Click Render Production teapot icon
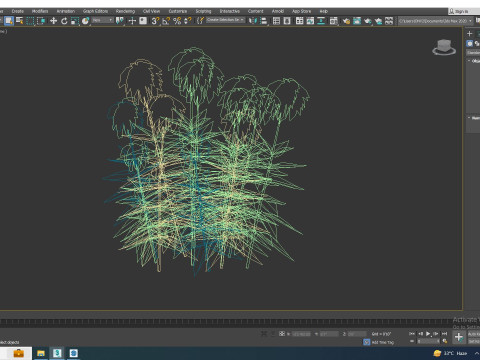 point(367,21)
